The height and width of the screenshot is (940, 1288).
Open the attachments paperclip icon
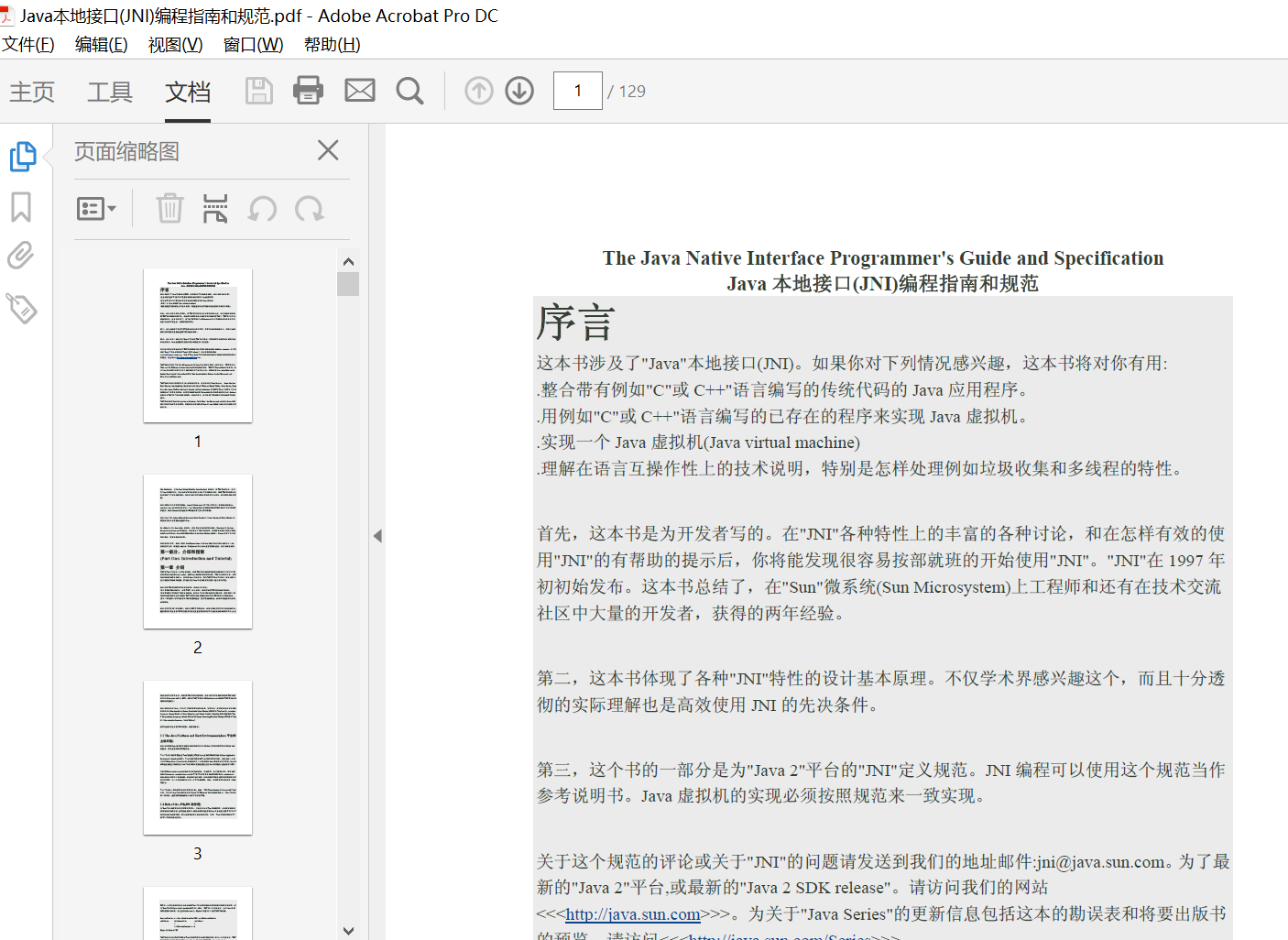pyautogui.click(x=21, y=256)
